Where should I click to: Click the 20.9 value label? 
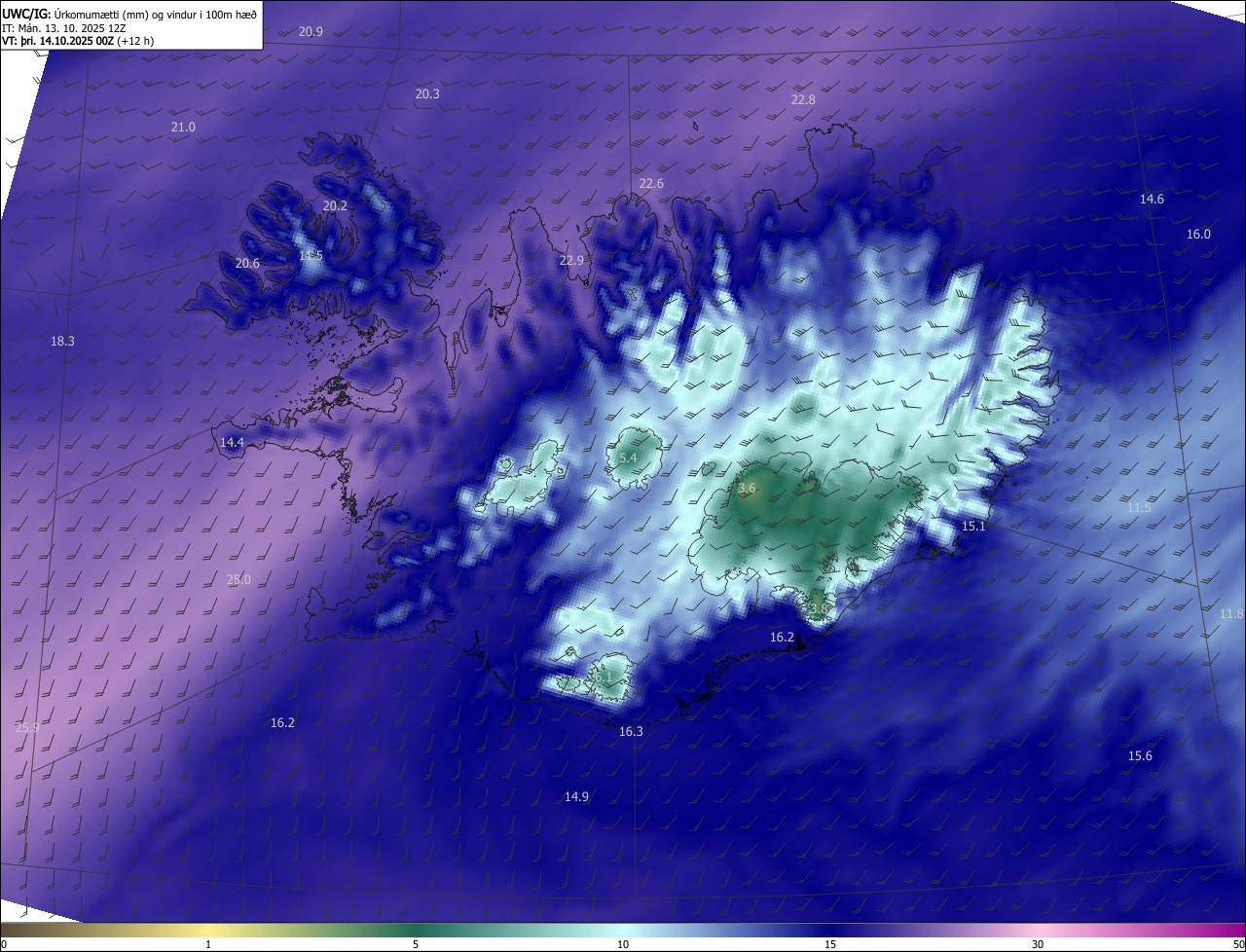point(311,31)
